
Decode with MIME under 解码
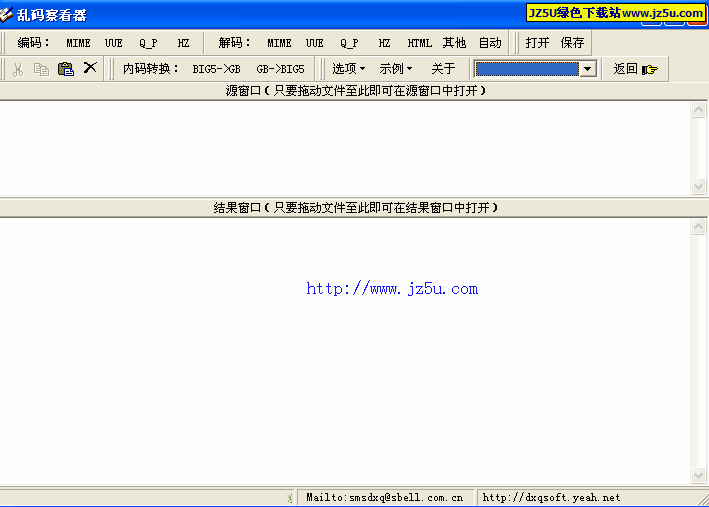coord(279,43)
